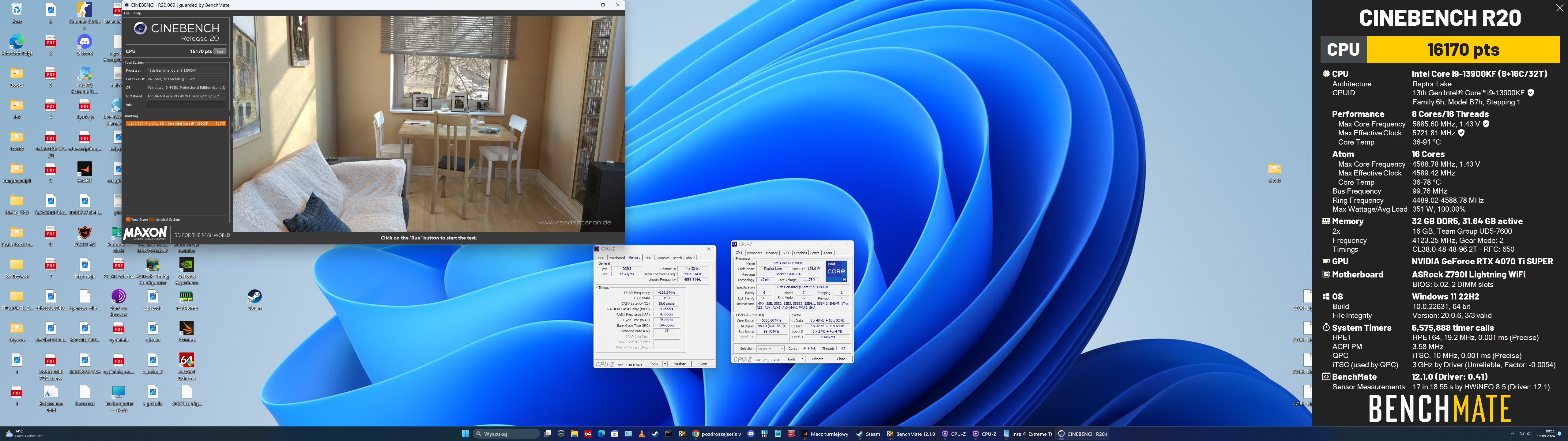Screen dimensions: 1568x441
Task: Open the AIDA64 taskbar icon
Action: click(x=588, y=434)
